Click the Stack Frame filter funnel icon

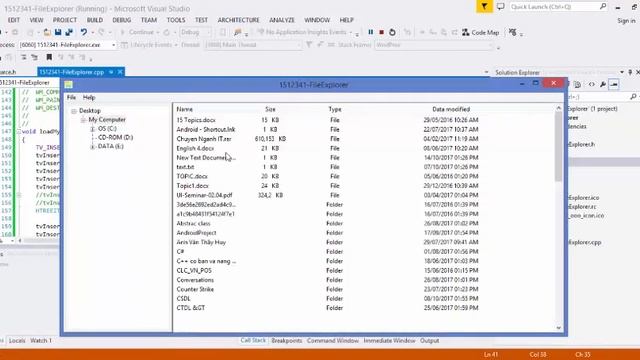pyautogui.click(x=309, y=45)
